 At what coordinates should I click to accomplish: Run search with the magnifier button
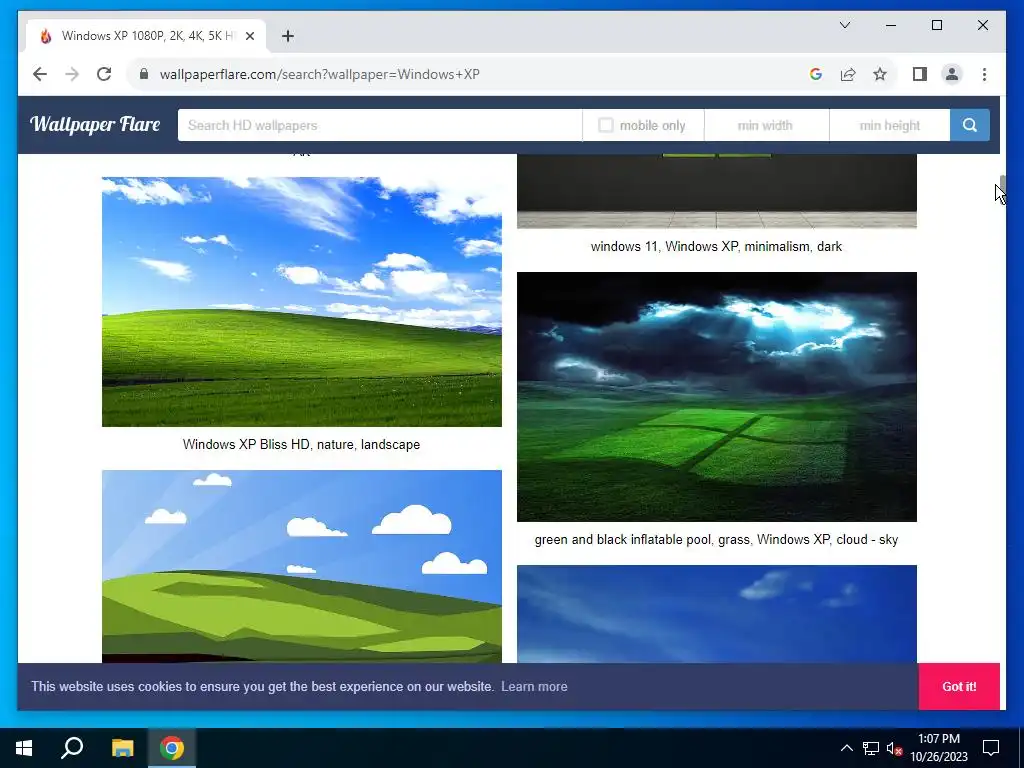pyautogui.click(x=969, y=125)
